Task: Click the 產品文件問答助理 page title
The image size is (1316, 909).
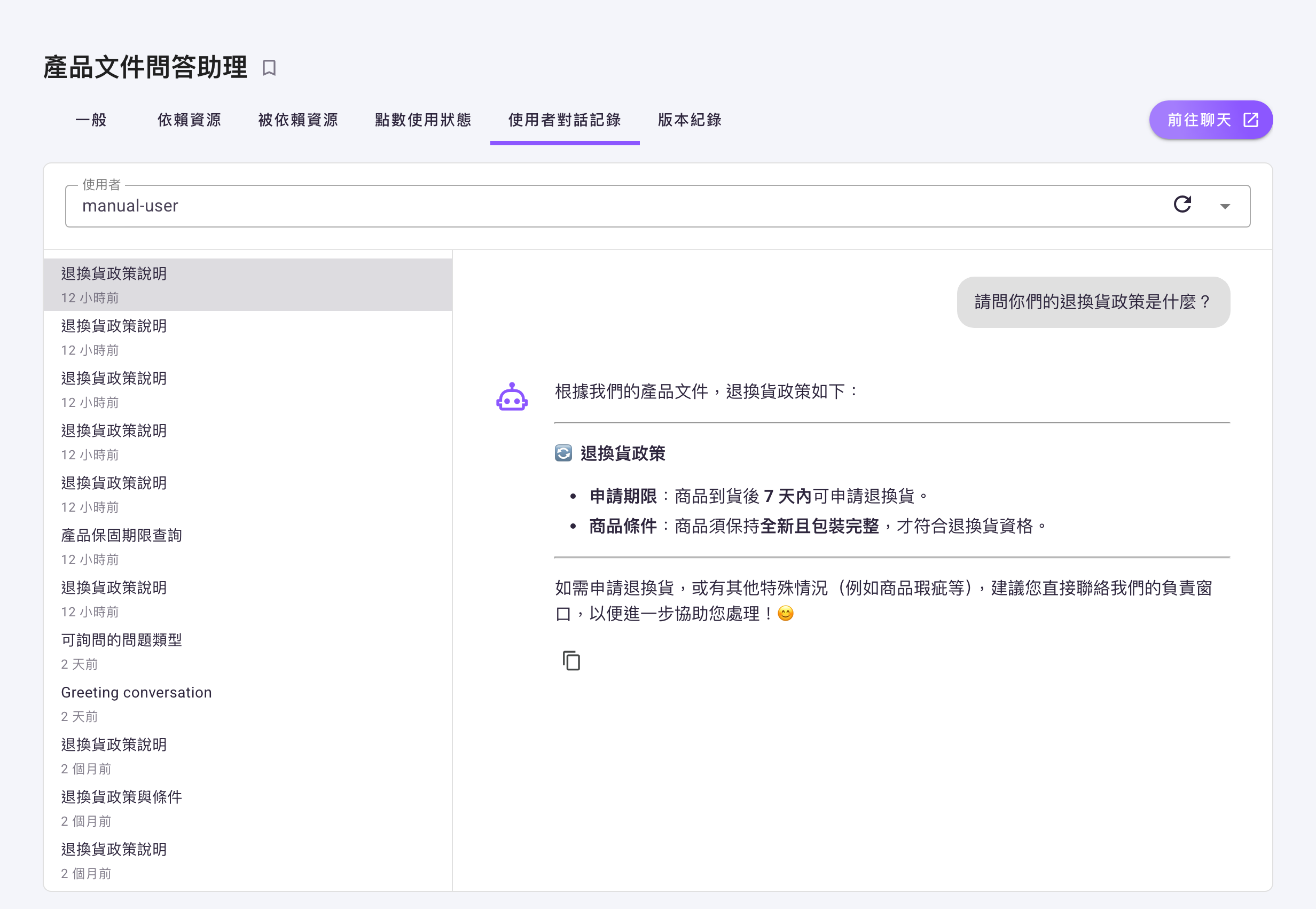Action: (x=146, y=67)
